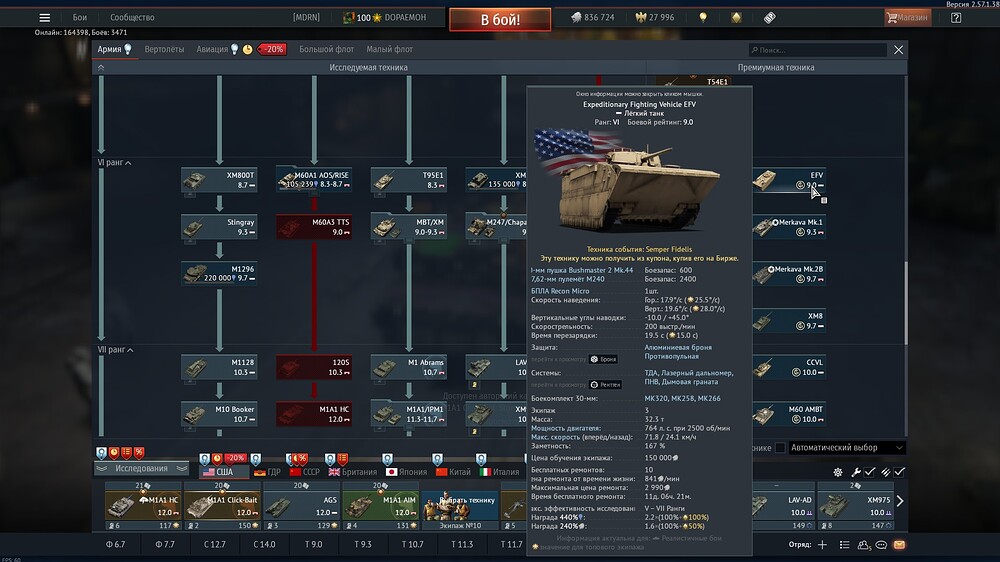Toggle the auto-refill ammo checkbox

[x=899, y=472]
